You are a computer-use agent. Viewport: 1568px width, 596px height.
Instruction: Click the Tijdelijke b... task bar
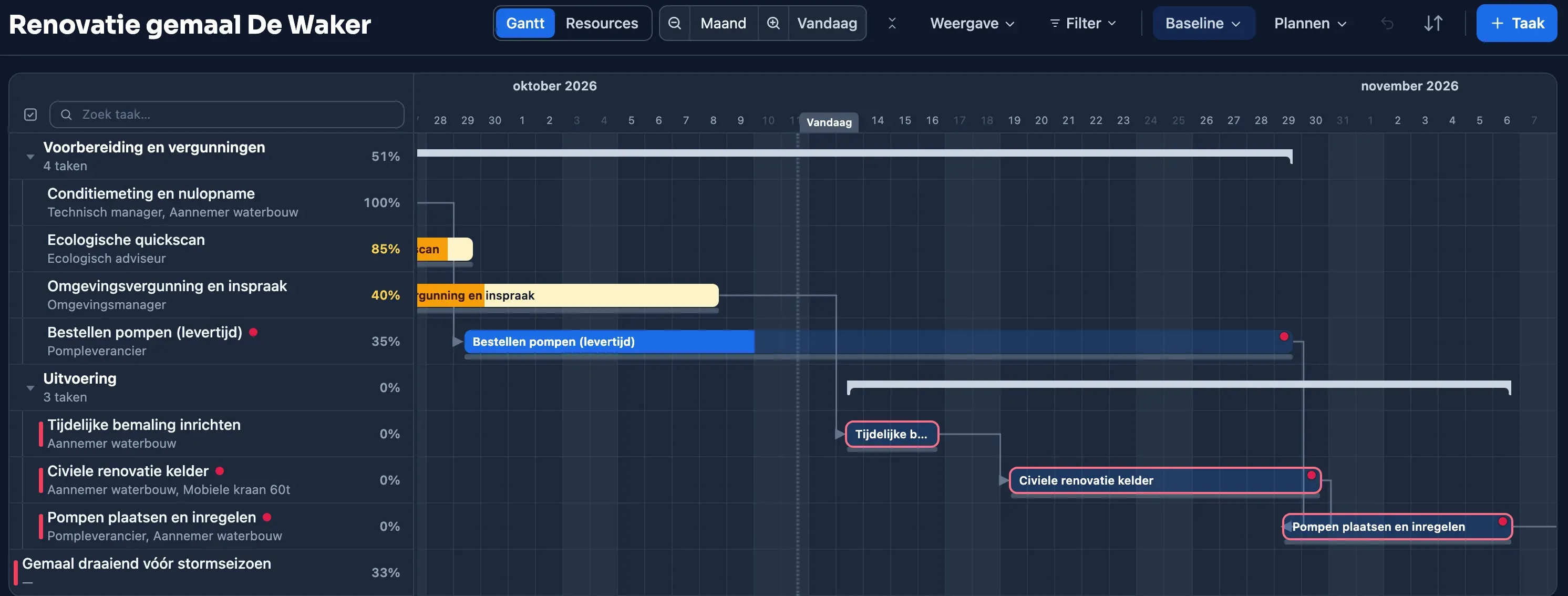point(892,434)
